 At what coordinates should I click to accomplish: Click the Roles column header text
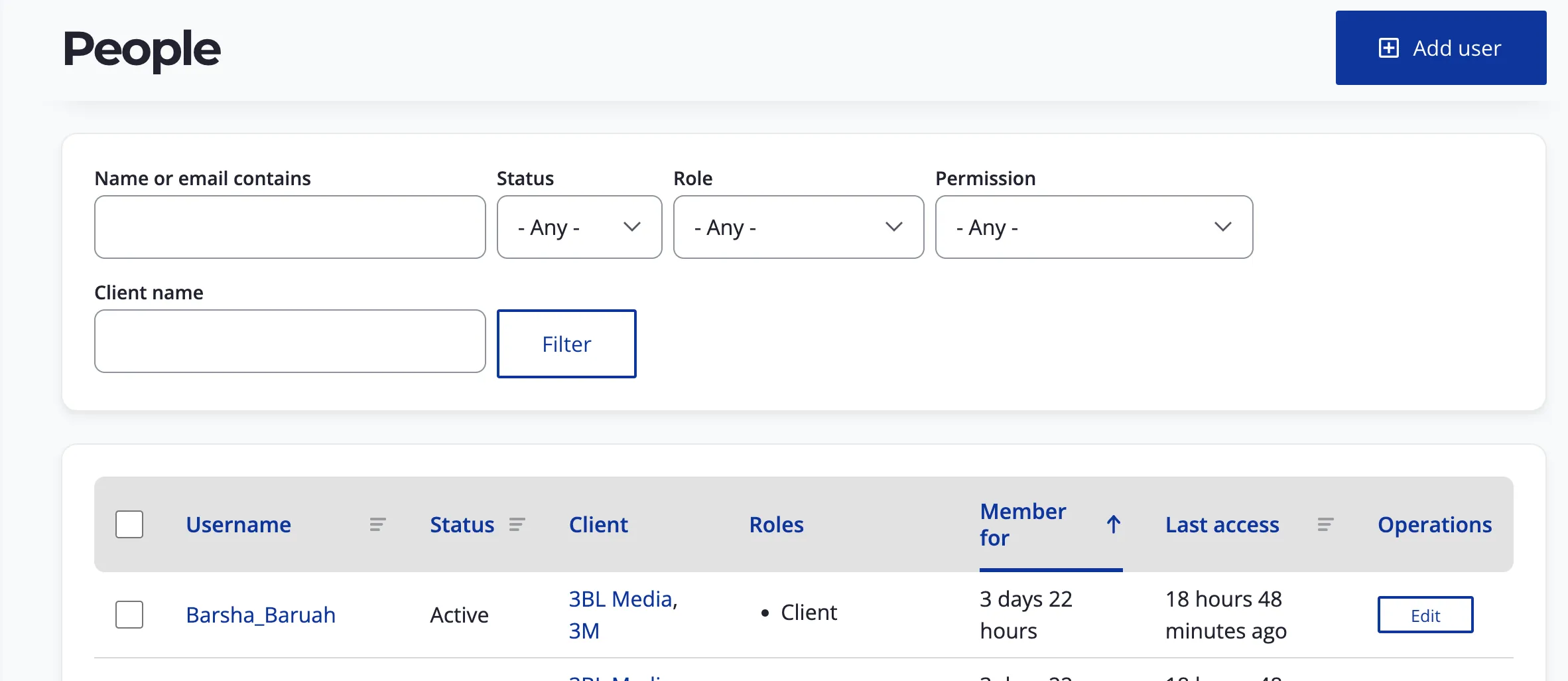pyautogui.click(x=776, y=524)
